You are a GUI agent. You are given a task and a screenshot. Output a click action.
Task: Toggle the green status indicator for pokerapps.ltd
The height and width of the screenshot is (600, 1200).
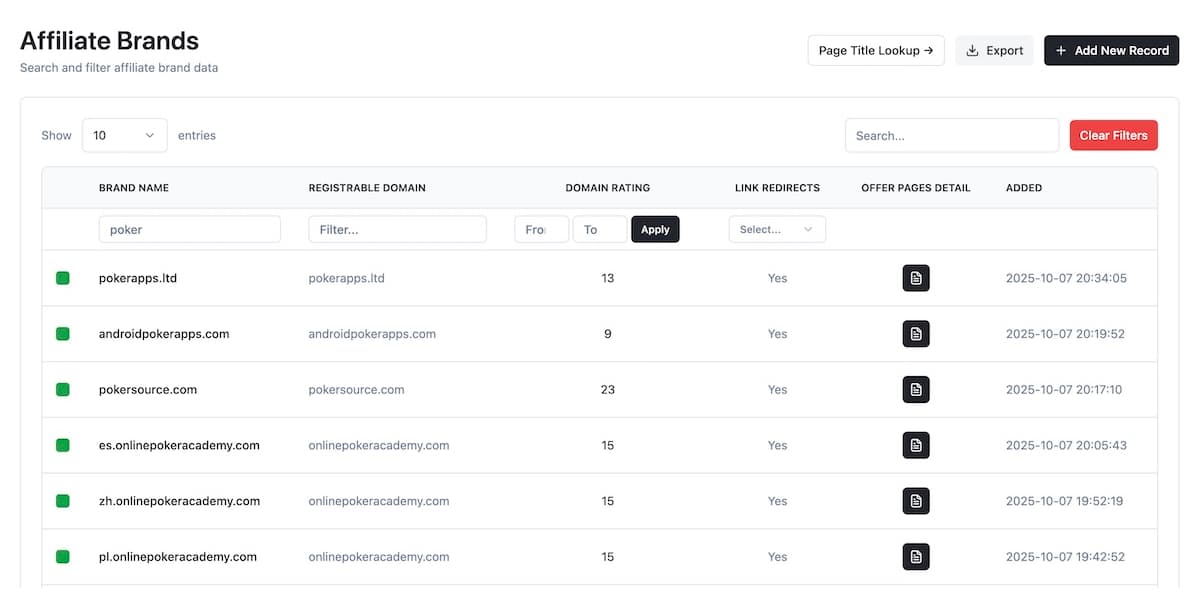click(62, 278)
